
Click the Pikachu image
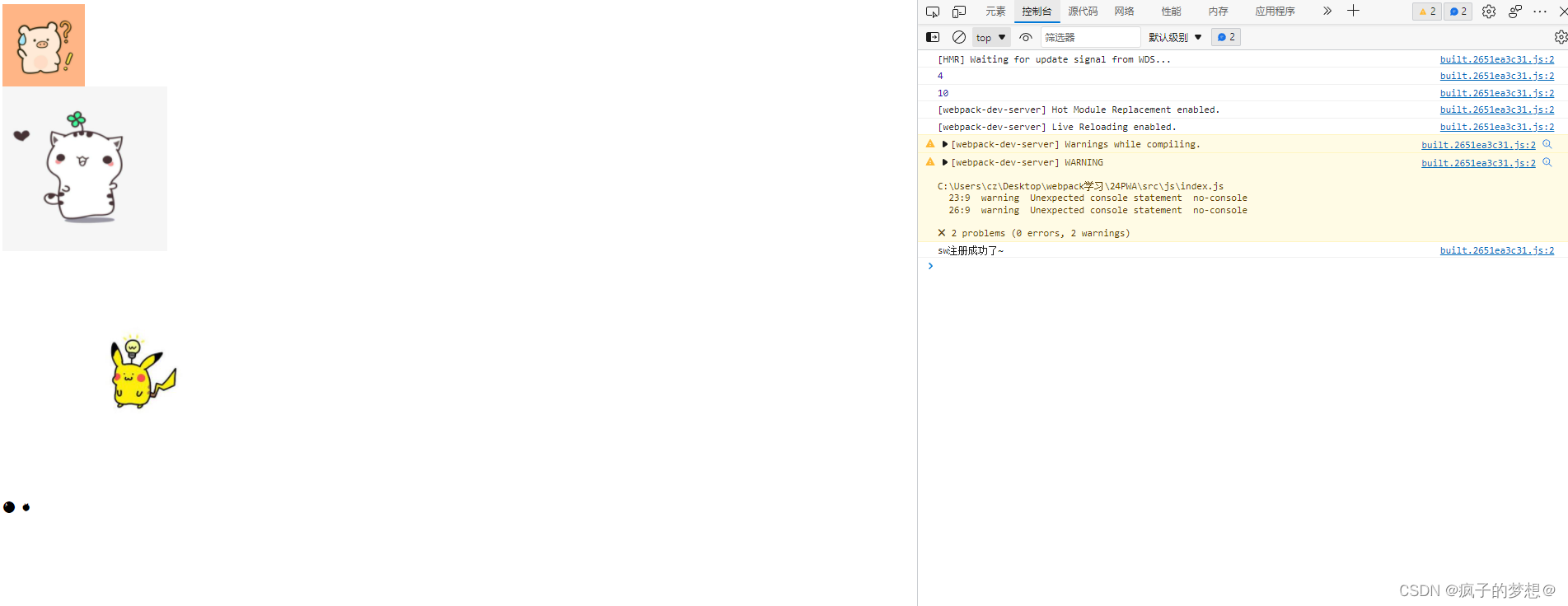(x=143, y=372)
